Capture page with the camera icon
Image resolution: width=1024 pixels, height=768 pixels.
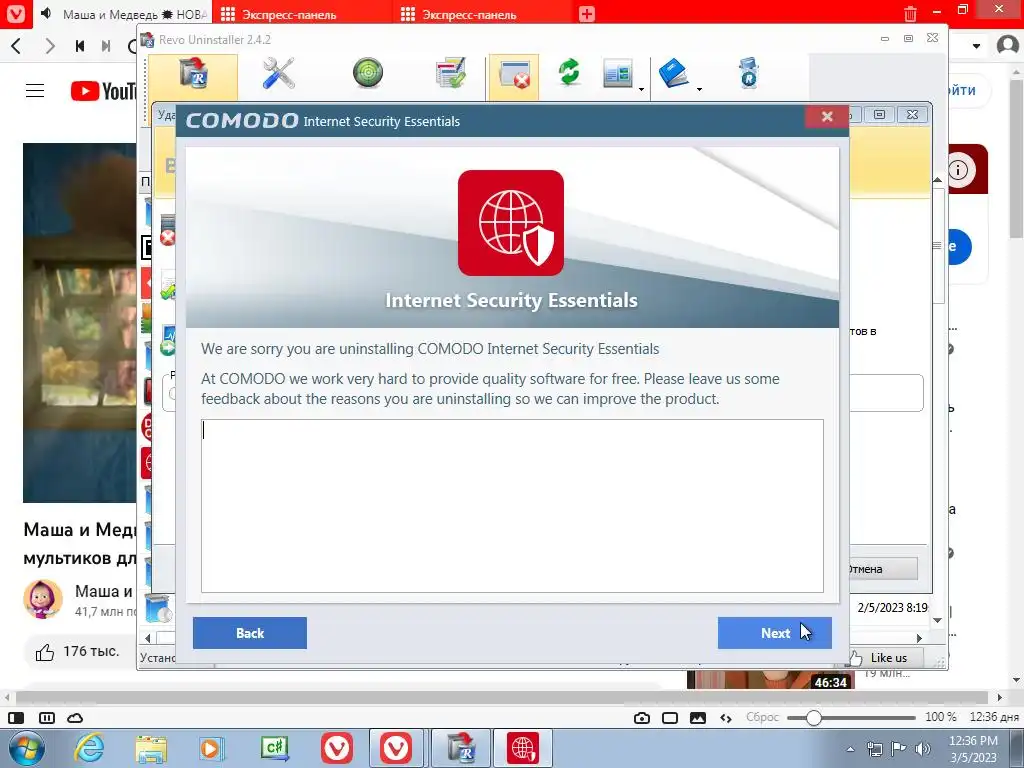(642, 718)
